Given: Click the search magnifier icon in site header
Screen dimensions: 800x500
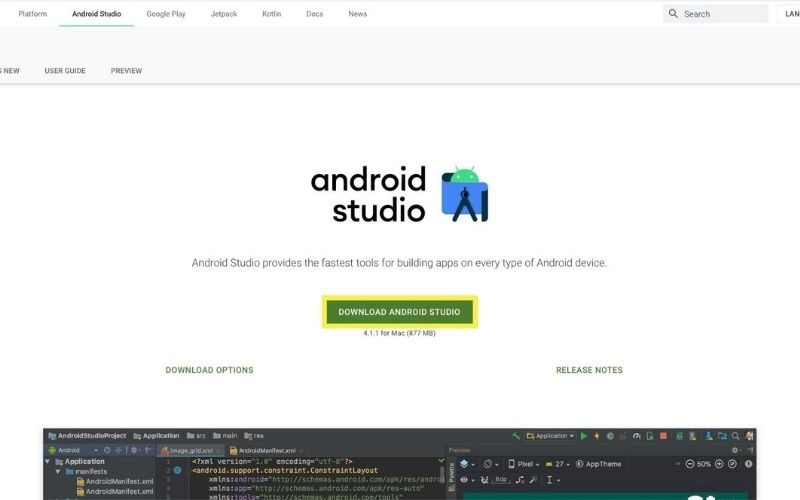Looking at the screenshot, I should click(x=673, y=14).
